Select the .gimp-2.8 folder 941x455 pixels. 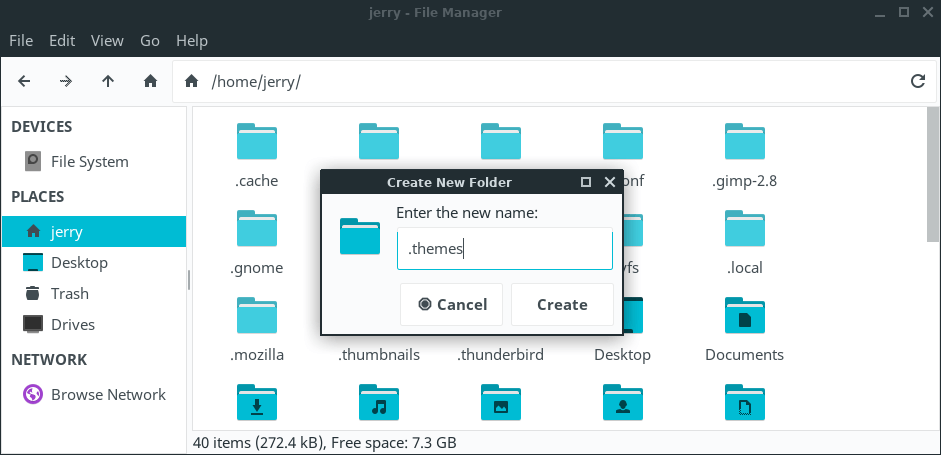coord(744,143)
